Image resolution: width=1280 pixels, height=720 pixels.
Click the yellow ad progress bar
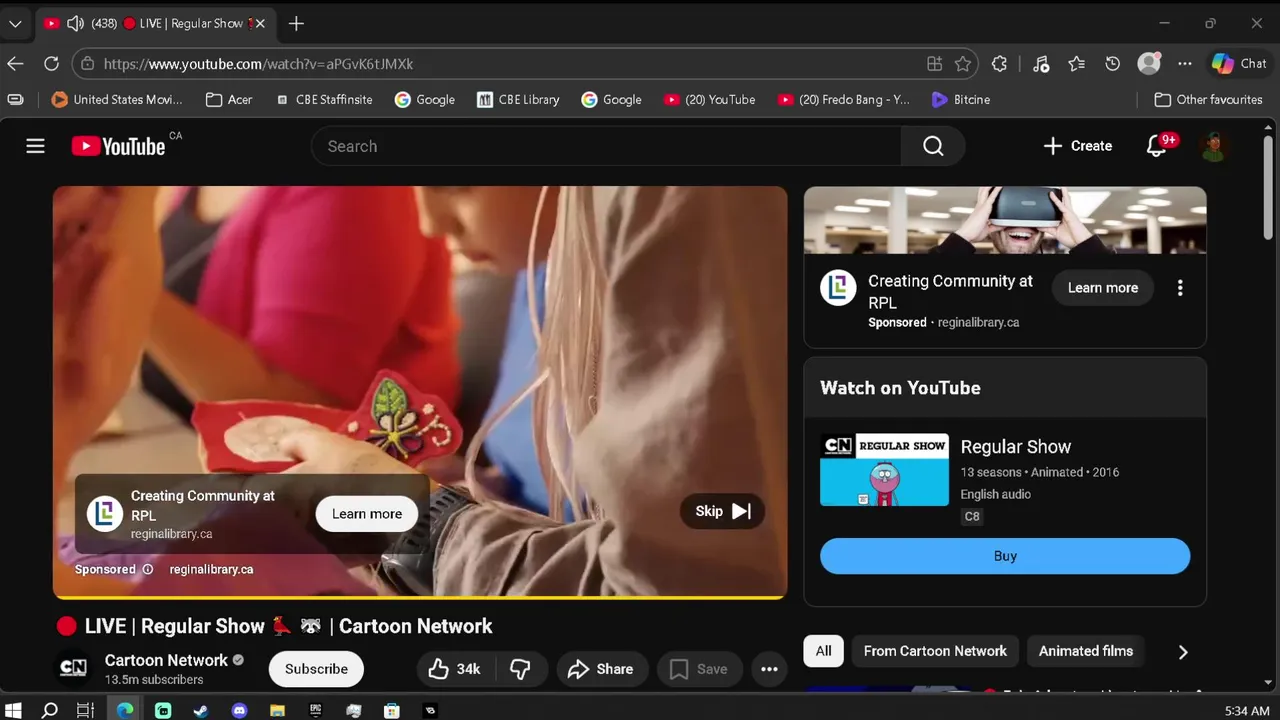[420, 597]
